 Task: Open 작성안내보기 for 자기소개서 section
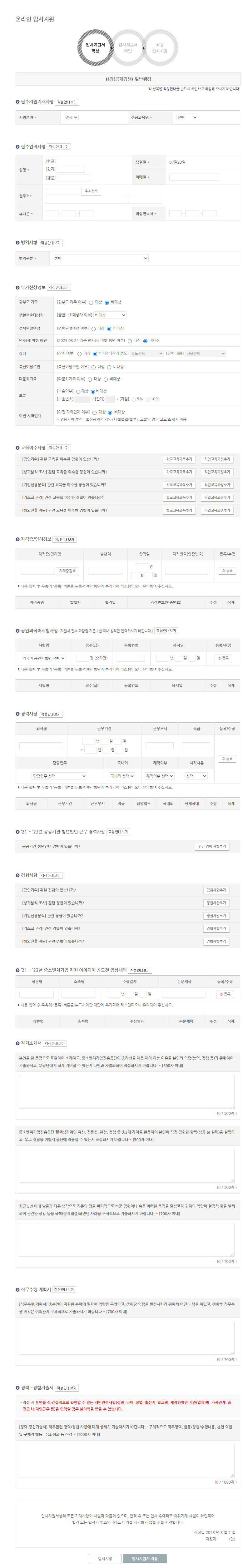55,1043
